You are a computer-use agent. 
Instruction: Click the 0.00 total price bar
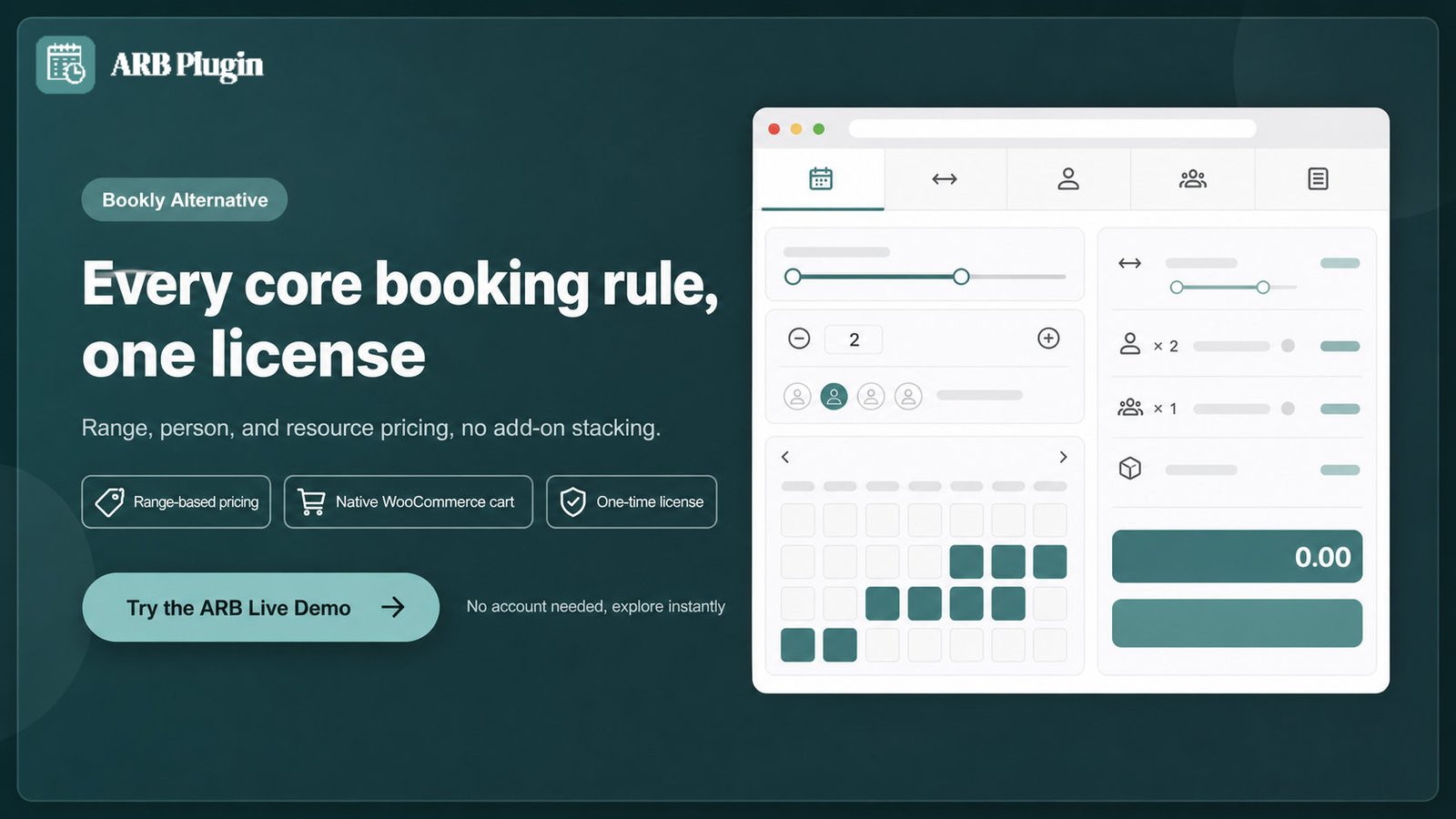pos(1237,556)
